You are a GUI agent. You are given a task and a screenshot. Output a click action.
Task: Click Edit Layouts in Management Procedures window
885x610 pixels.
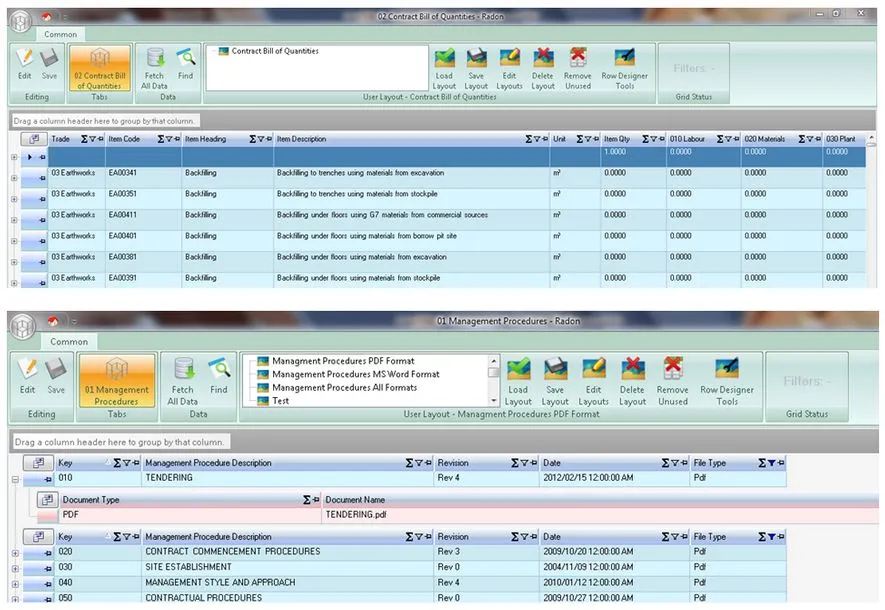[x=593, y=381]
